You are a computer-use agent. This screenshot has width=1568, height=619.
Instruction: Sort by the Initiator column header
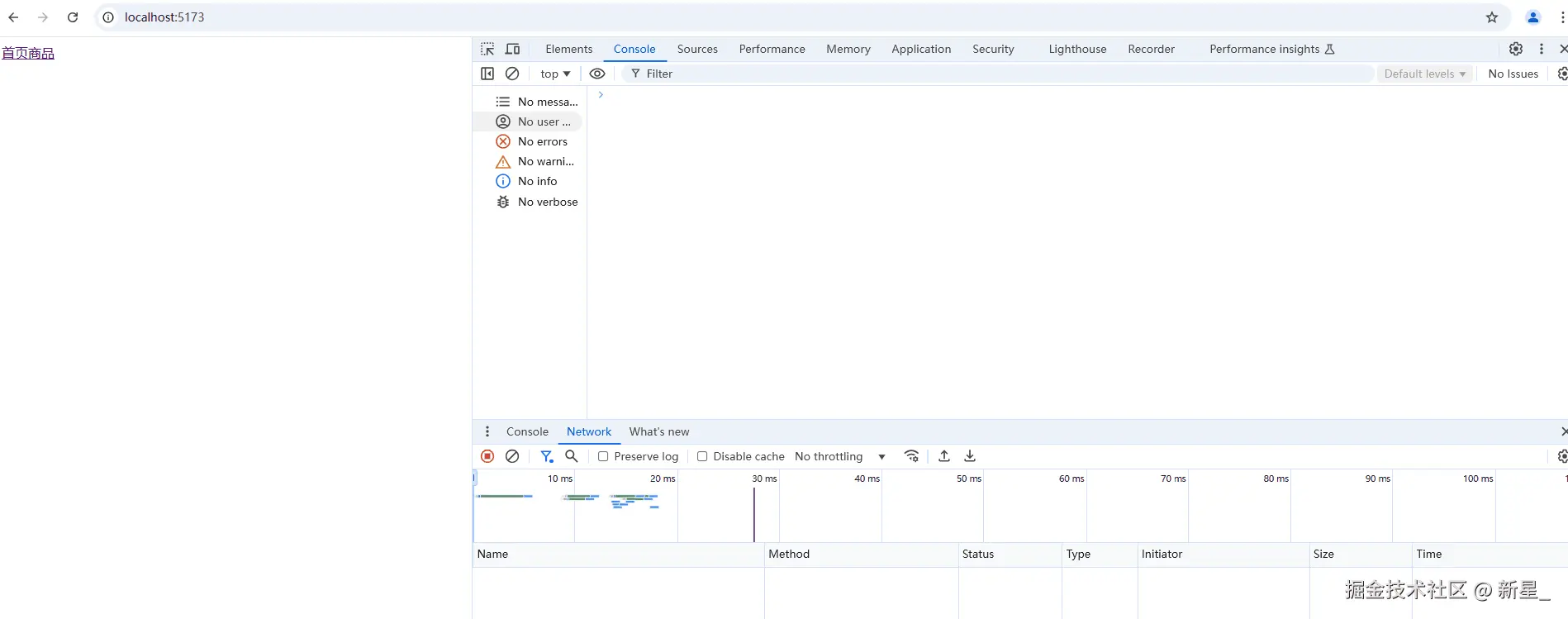click(x=1224, y=555)
